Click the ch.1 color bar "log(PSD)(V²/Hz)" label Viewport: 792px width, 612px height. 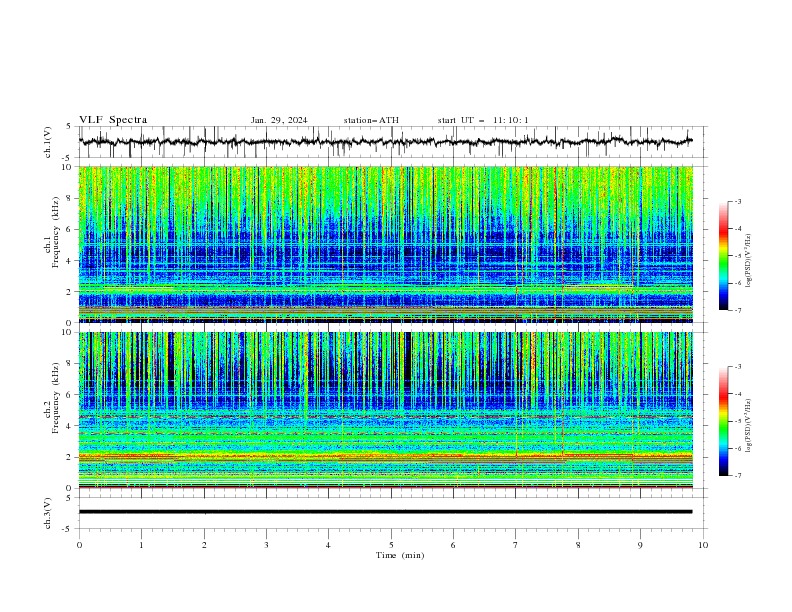click(x=749, y=261)
